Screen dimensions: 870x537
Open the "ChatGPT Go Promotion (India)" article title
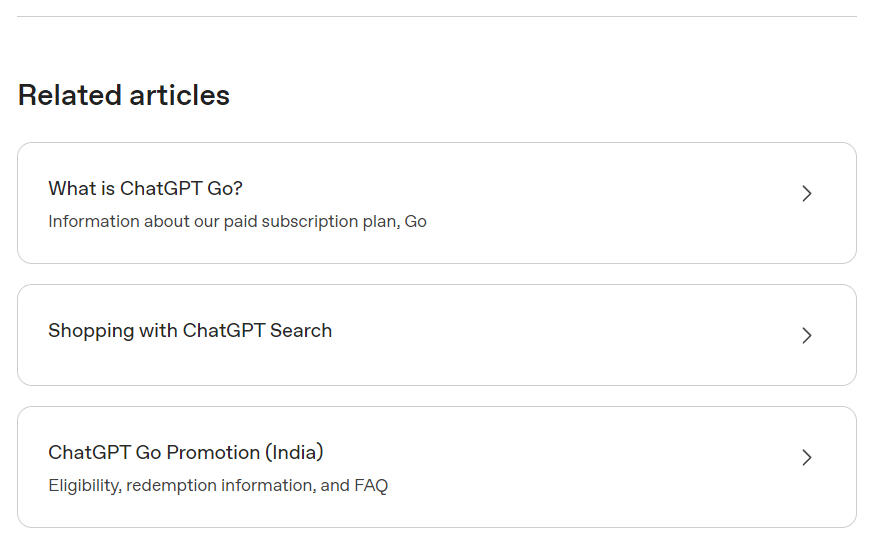(x=186, y=452)
